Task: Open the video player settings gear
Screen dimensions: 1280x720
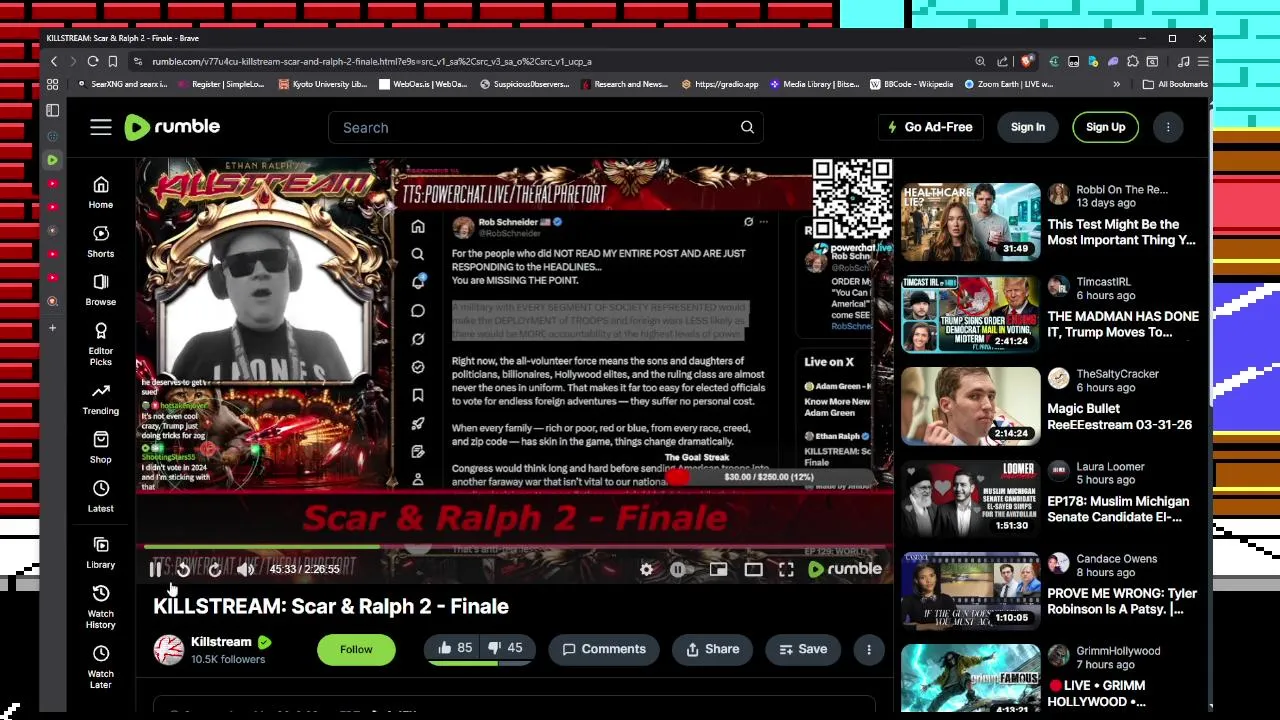Action: [647, 569]
